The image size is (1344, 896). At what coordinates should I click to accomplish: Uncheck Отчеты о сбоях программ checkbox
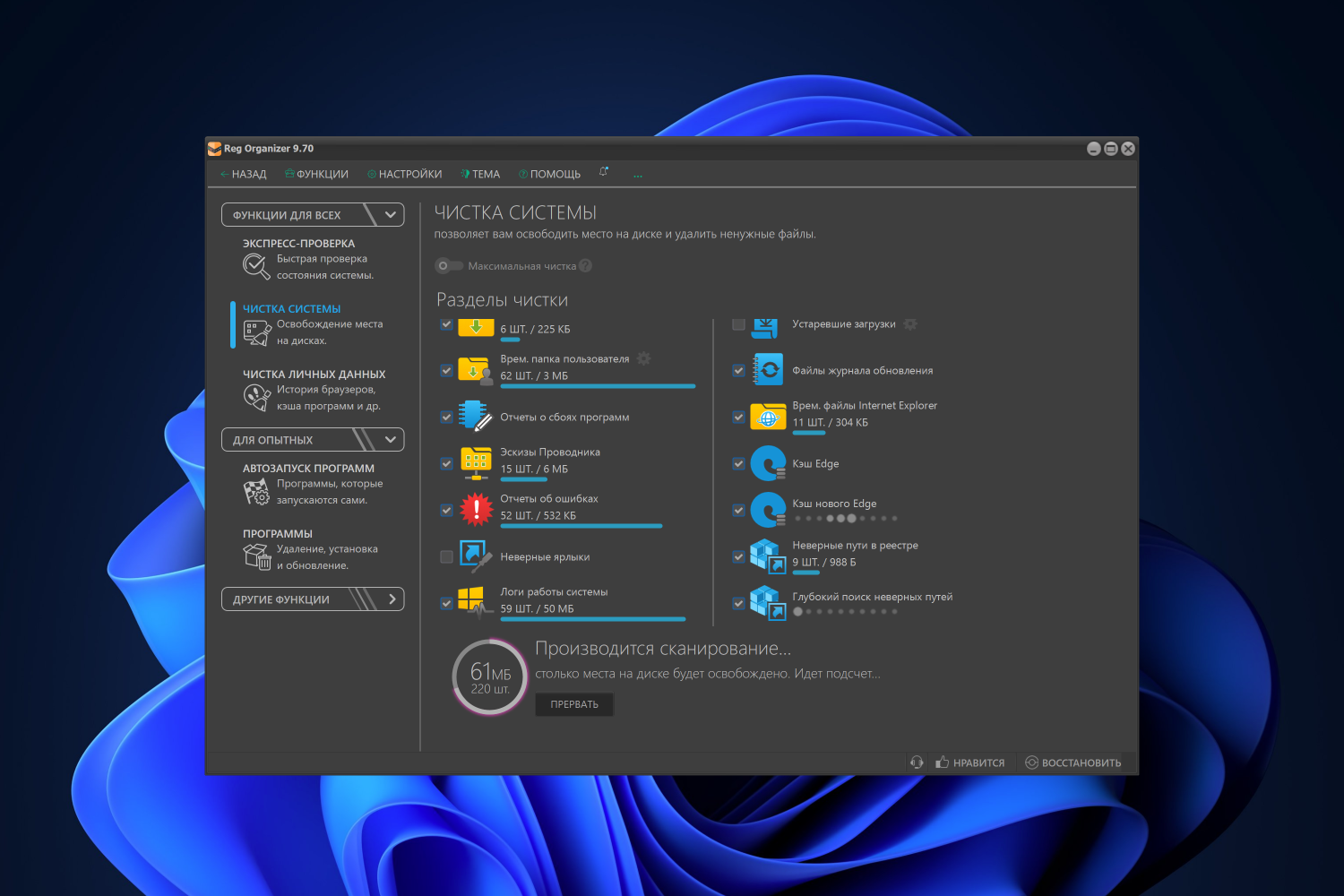click(x=446, y=417)
